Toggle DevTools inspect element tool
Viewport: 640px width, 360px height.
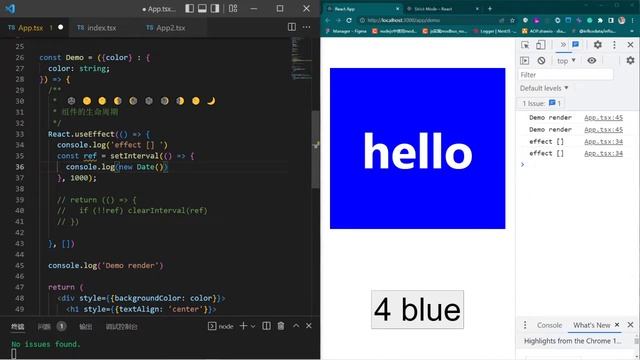tap(525, 45)
